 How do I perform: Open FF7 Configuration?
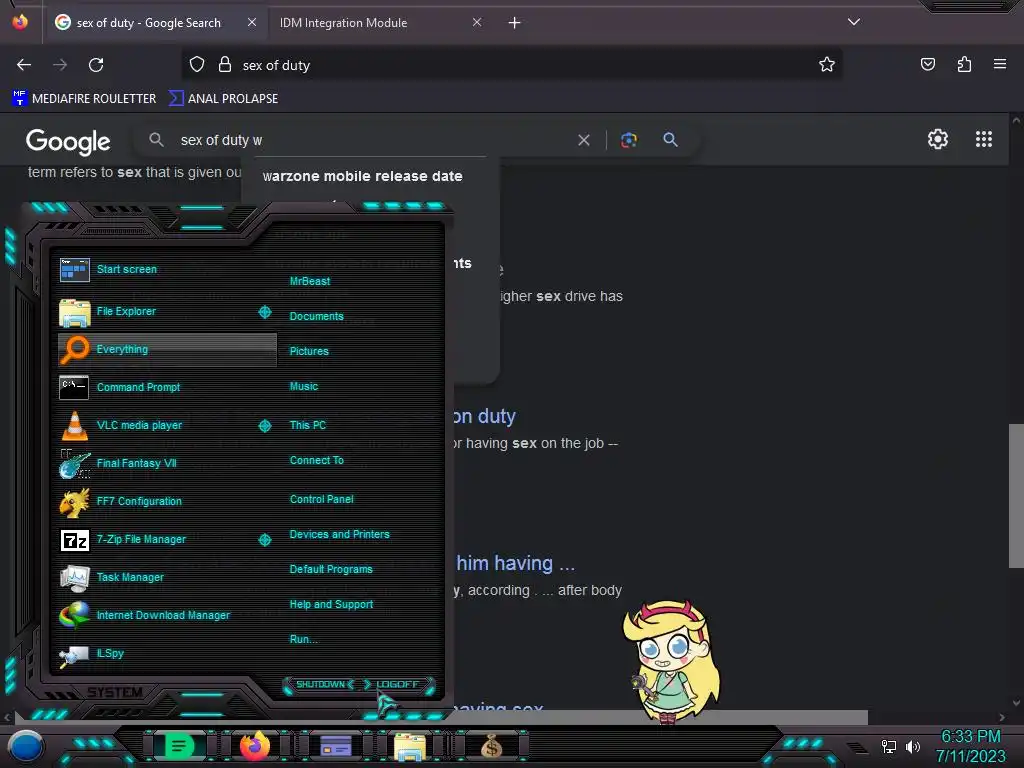click(x=167, y=501)
